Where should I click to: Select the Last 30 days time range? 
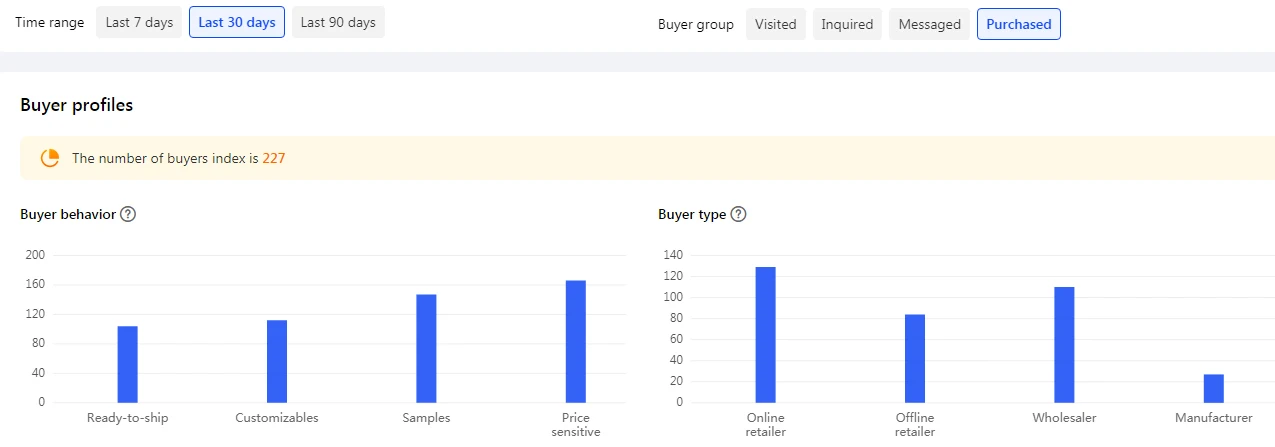coord(237,22)
